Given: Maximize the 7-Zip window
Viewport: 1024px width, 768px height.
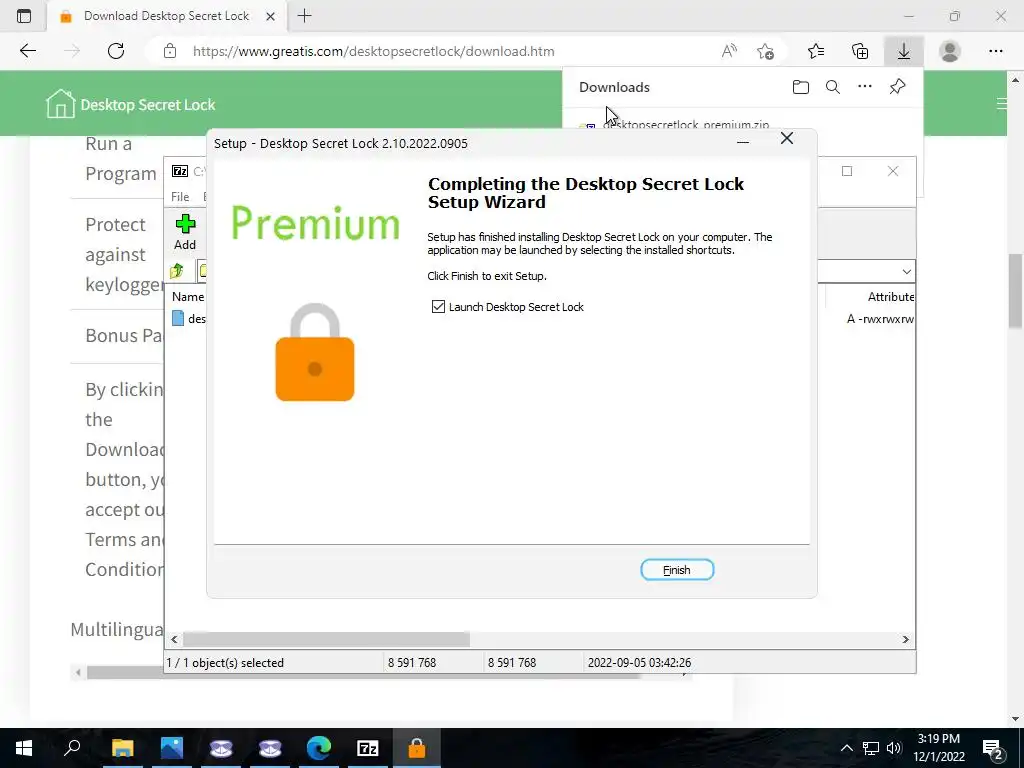Looking at the screenshot, I should click(847, 171).
